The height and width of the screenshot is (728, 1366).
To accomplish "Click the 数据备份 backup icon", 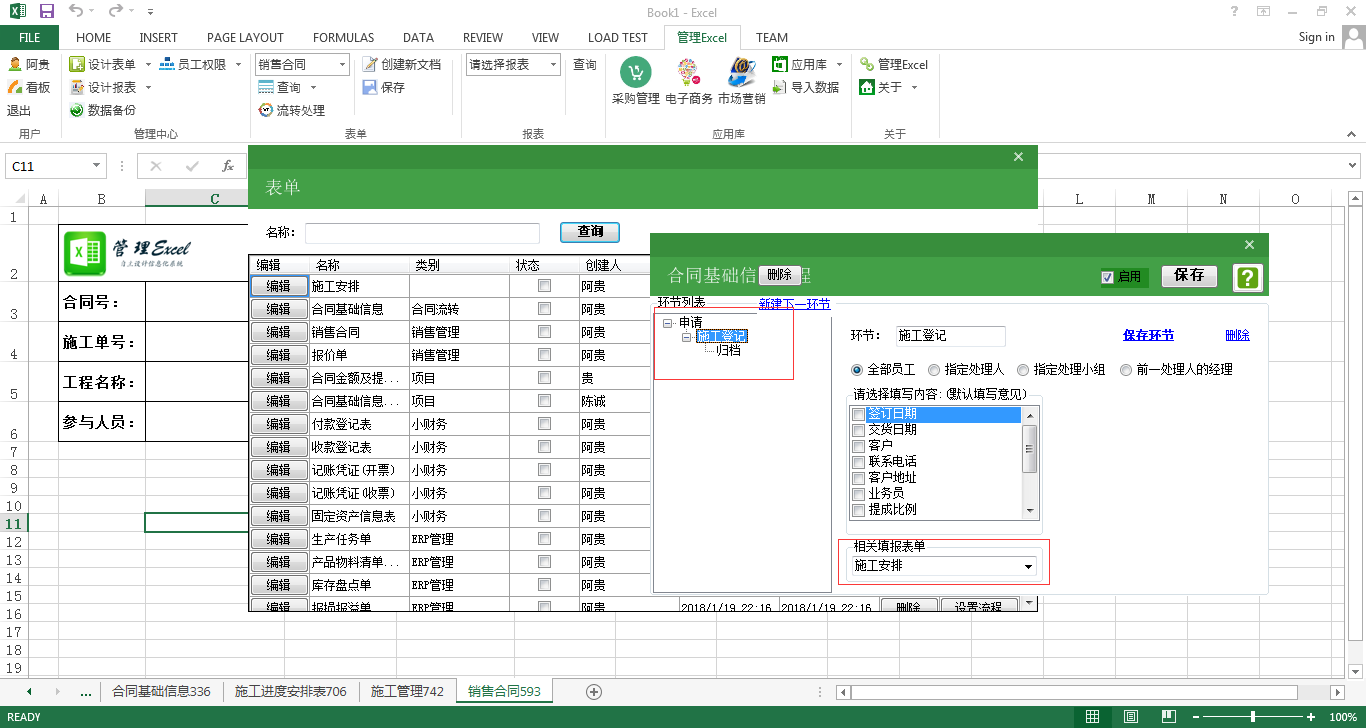I will [77, 110].
